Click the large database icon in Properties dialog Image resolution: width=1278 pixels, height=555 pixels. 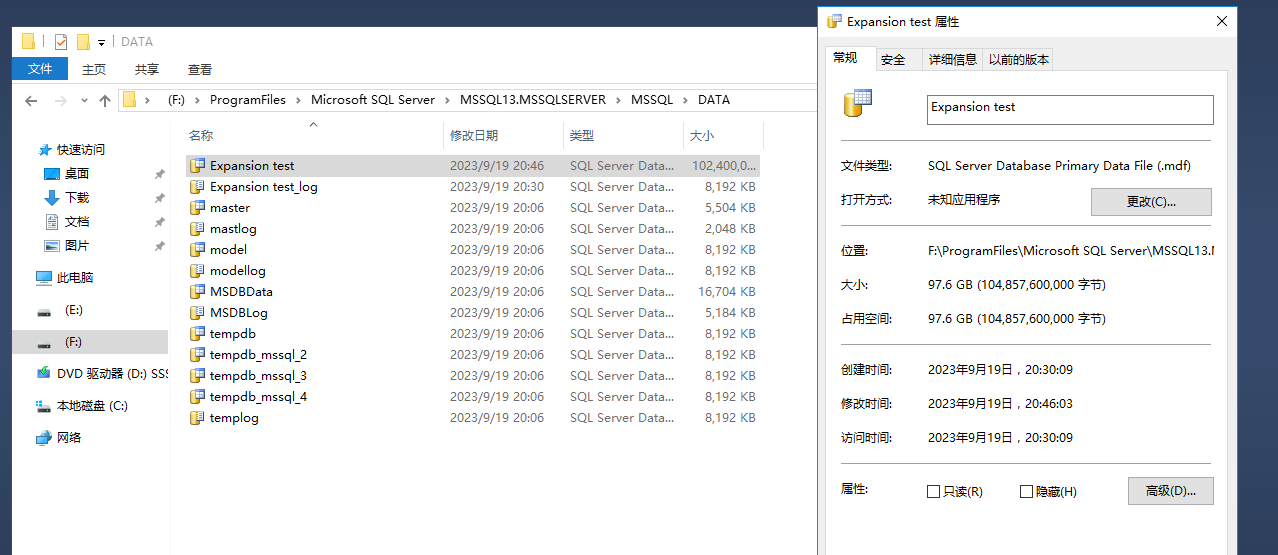(x=858, y=103)
